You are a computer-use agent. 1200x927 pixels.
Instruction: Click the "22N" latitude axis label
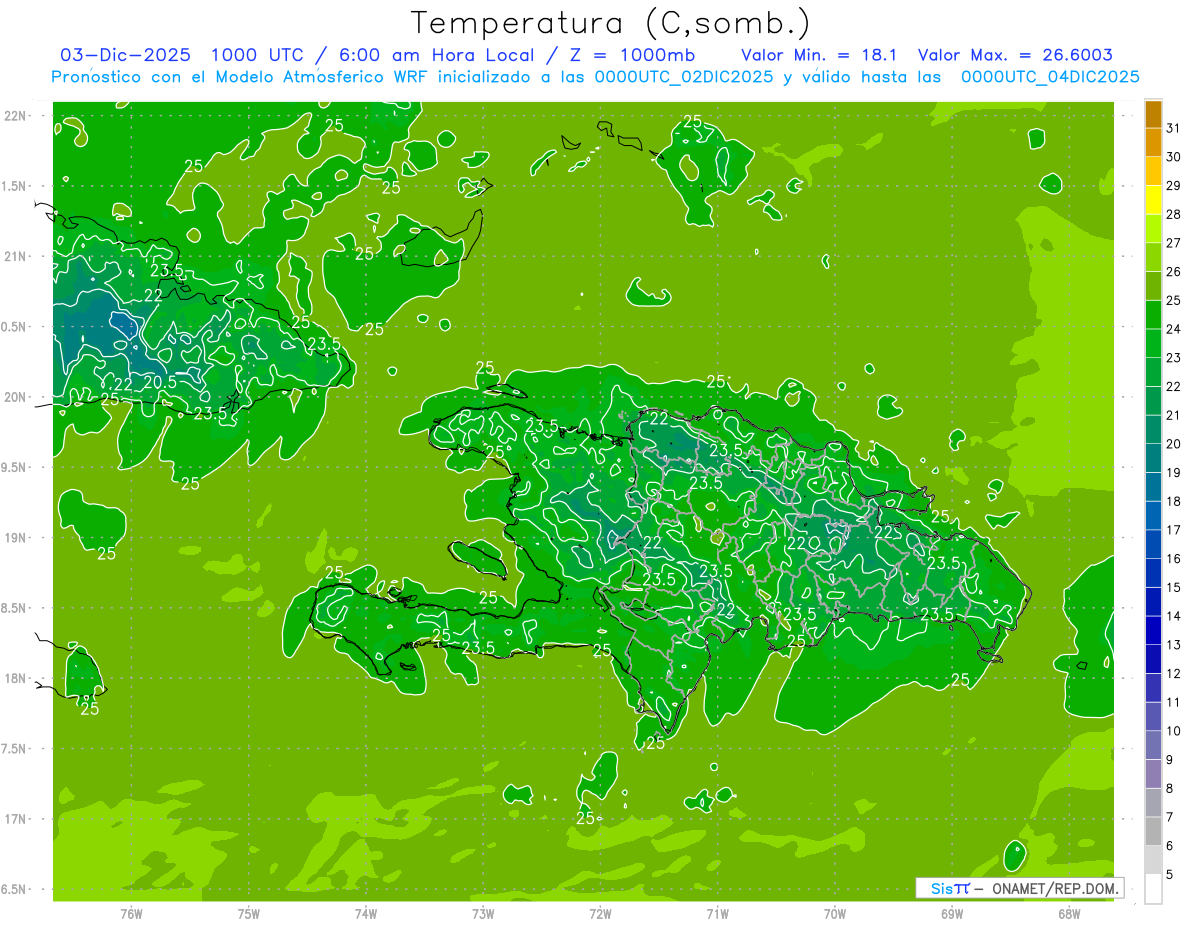tap(17, 115)
